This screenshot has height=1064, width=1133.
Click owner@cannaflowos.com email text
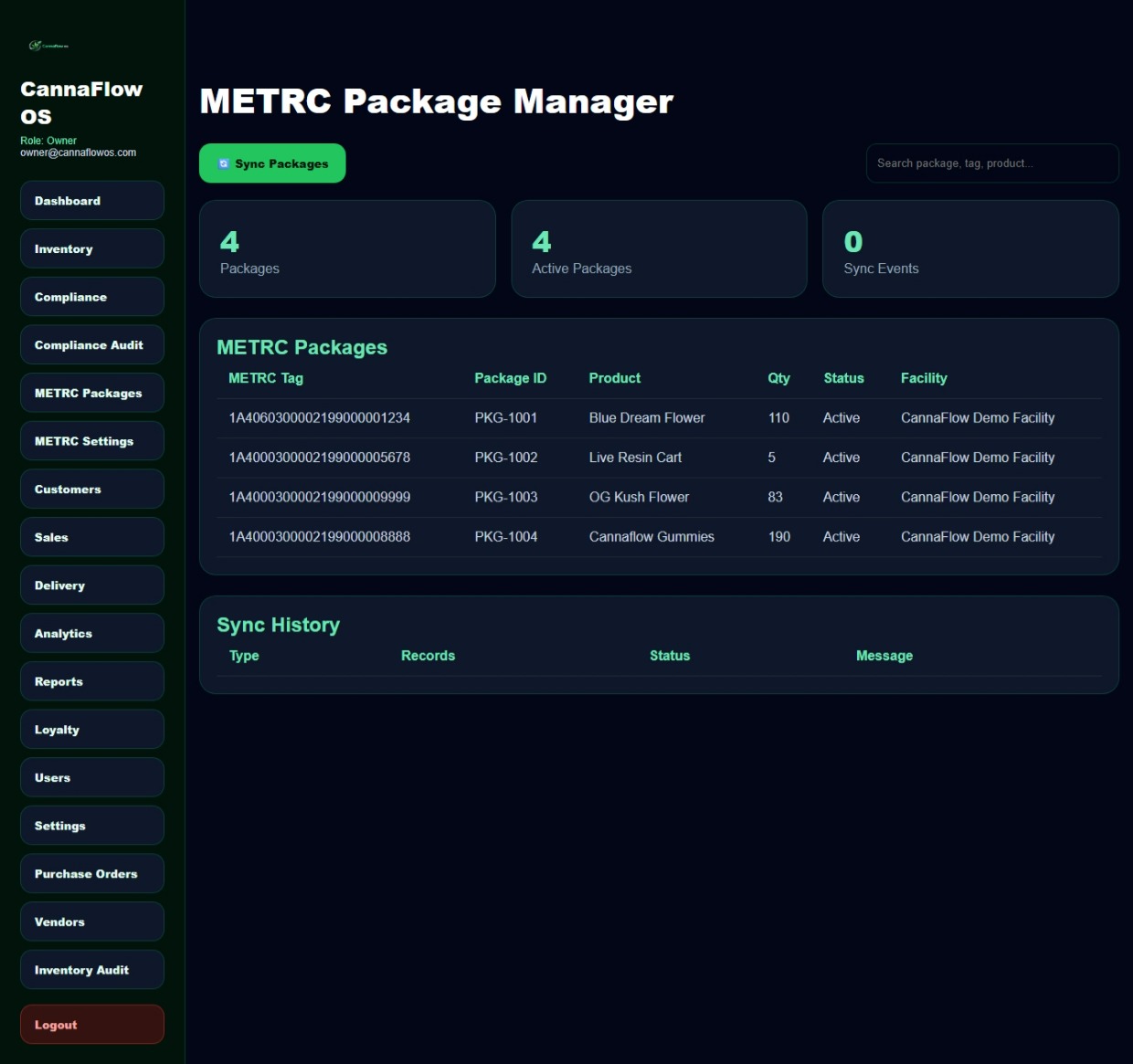coord(79,153)
